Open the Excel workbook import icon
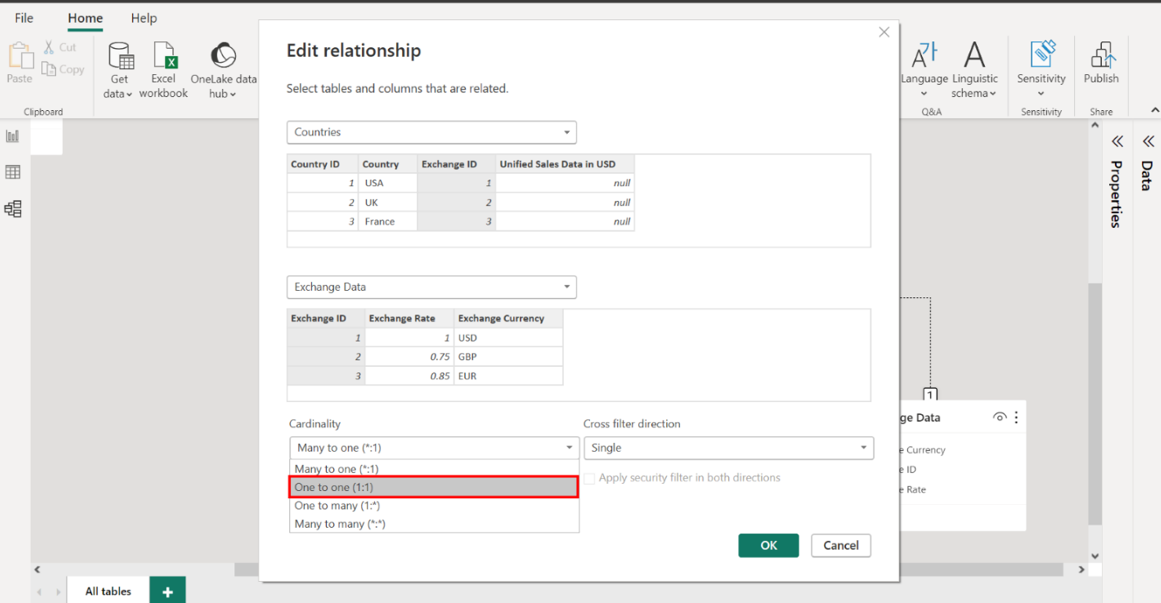Image resolution: width=1161 pixels, height=603 pixels. point(163,58)
